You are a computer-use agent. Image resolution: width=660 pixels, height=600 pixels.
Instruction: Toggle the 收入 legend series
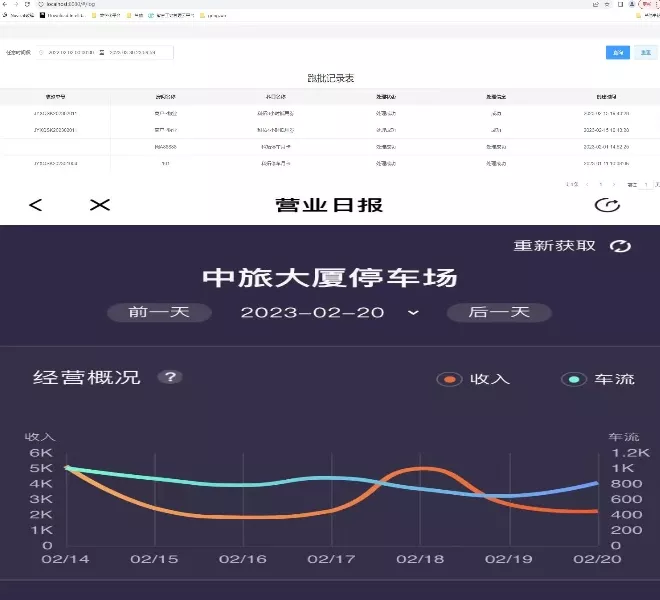coord(473,379)
